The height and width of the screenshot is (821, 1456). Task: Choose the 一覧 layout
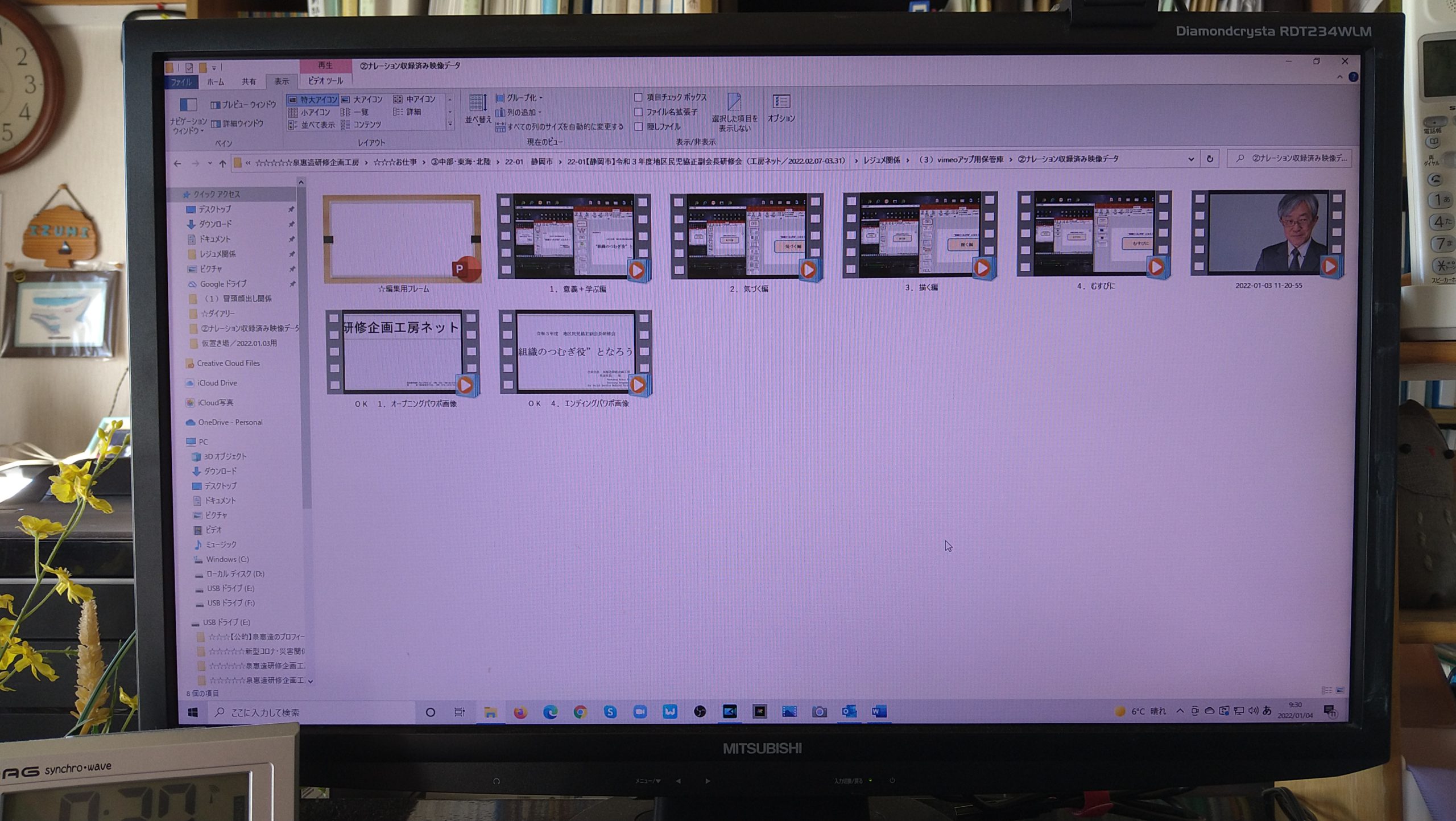pos(355,112)
